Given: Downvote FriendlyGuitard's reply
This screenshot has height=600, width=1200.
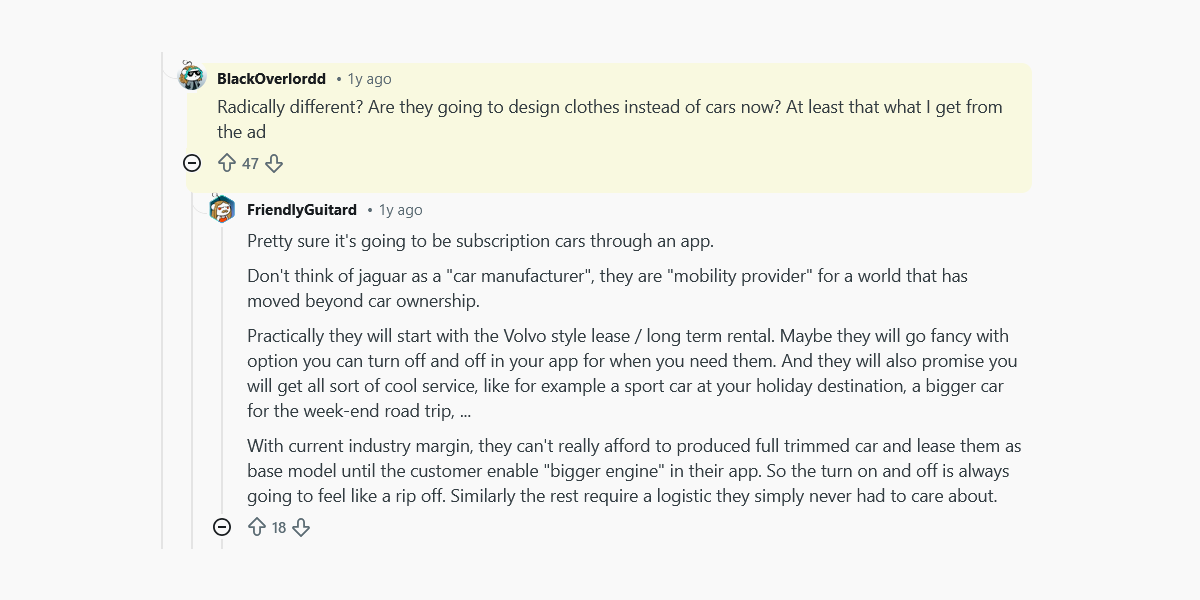Looking at the screenshot, I should pyautogui.click(x=300, y=526).
